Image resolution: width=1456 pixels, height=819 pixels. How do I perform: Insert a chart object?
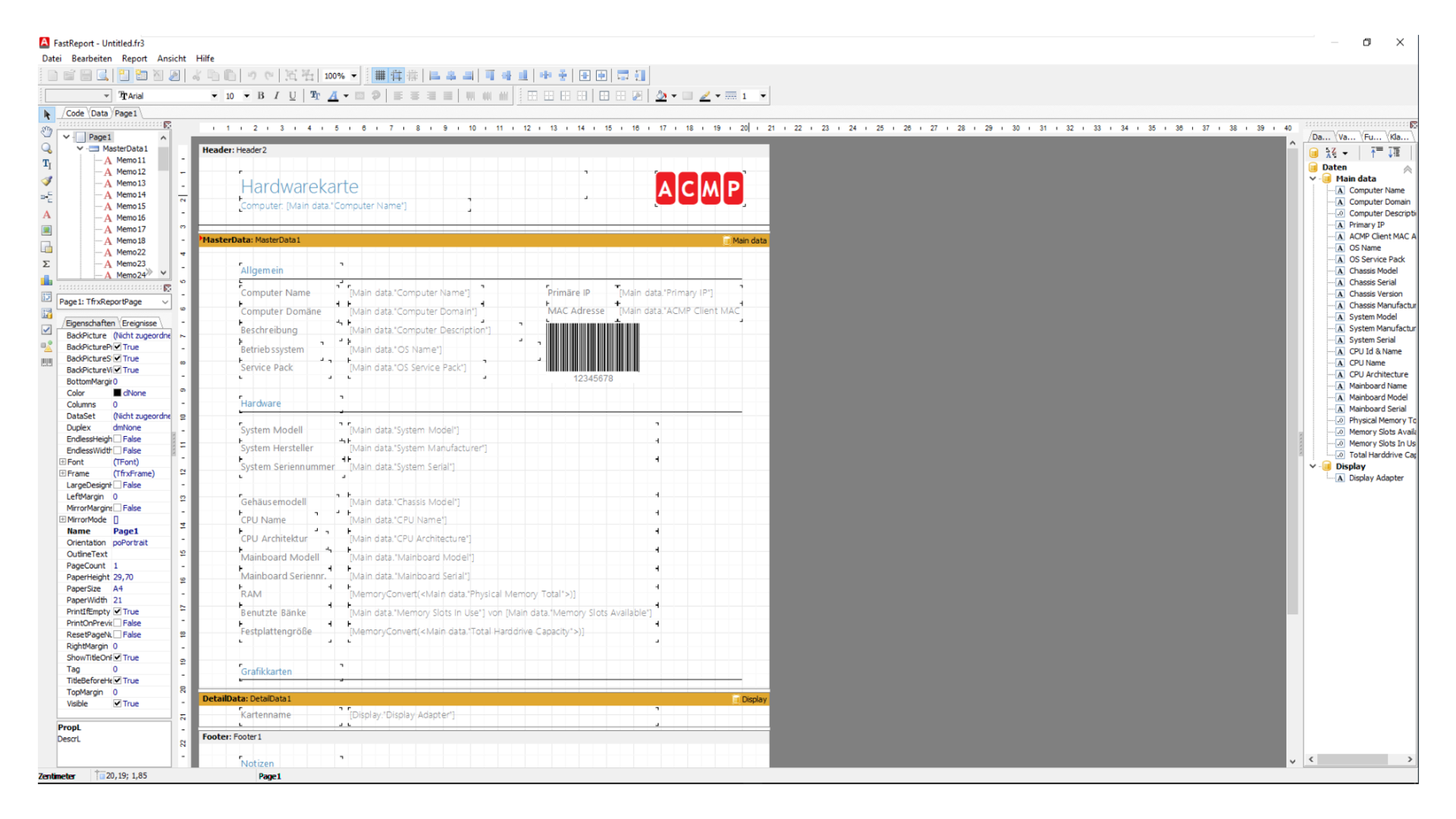[47, 281]
